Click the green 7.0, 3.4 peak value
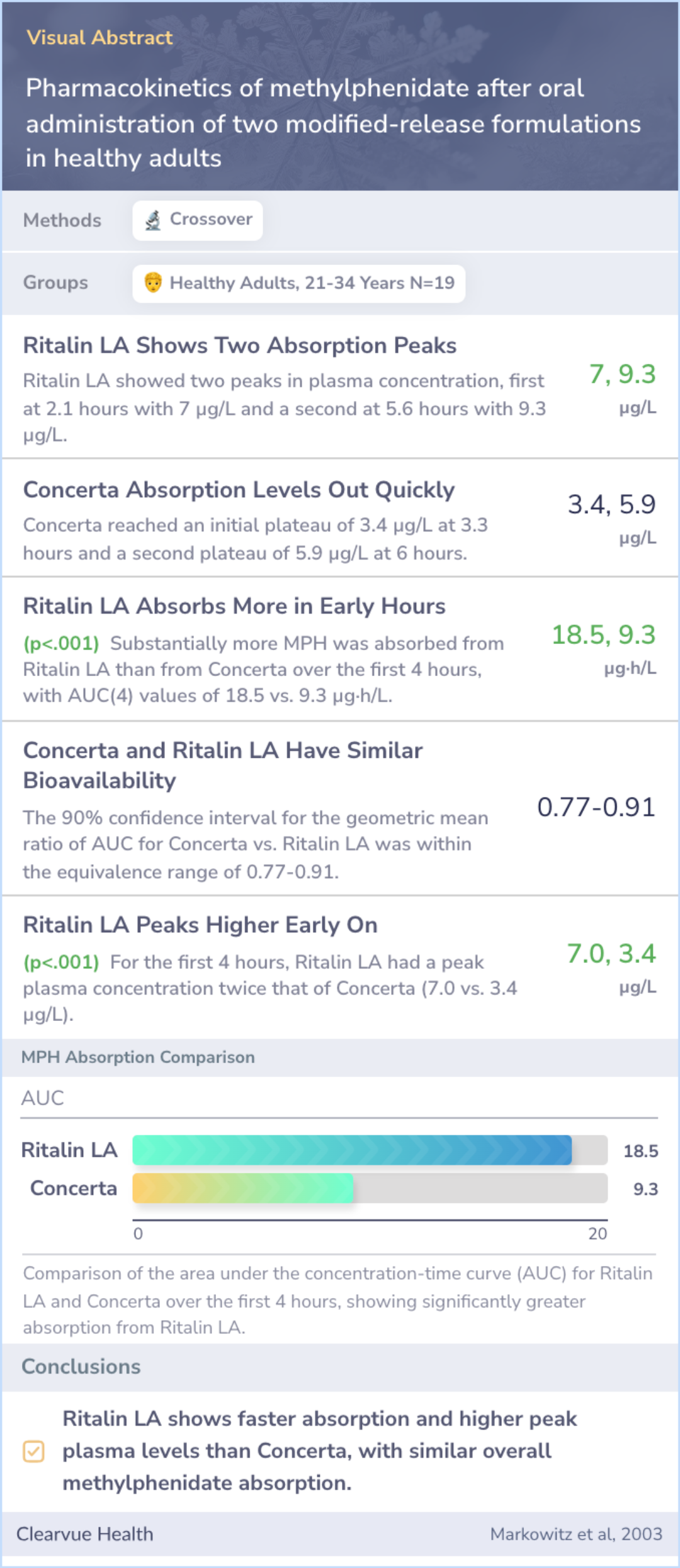Viewport: 680px width, 1568px height. point(611,954)
